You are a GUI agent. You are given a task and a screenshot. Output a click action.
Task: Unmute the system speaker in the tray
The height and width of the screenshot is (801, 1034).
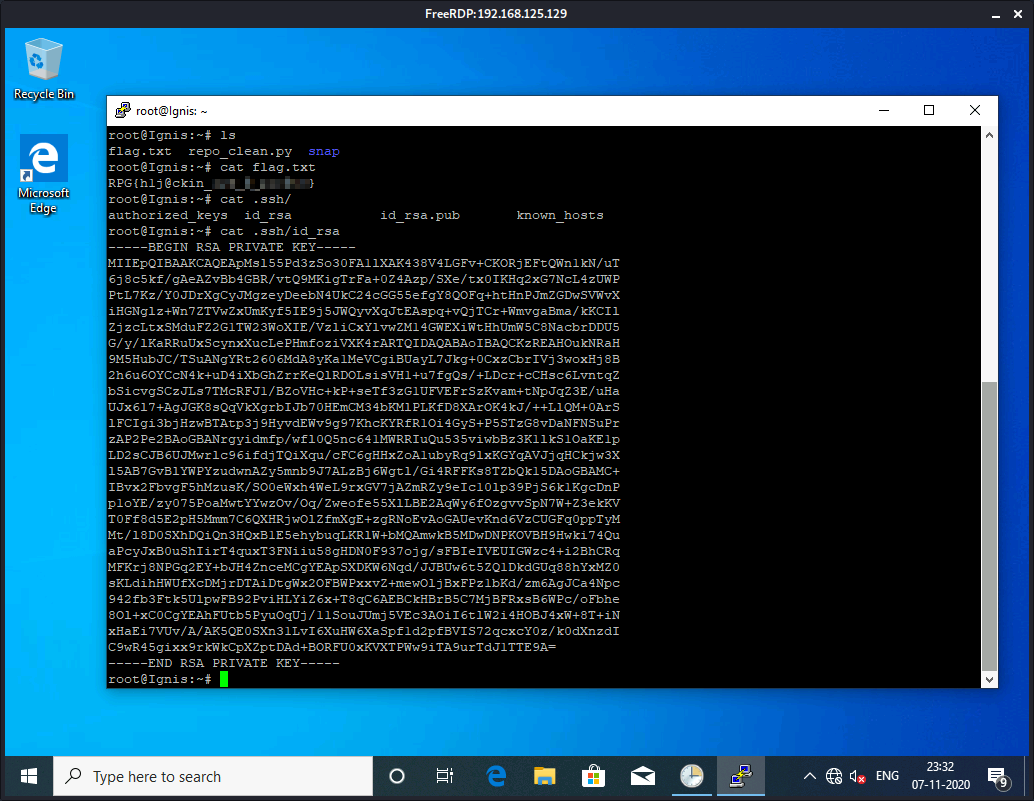856,776
